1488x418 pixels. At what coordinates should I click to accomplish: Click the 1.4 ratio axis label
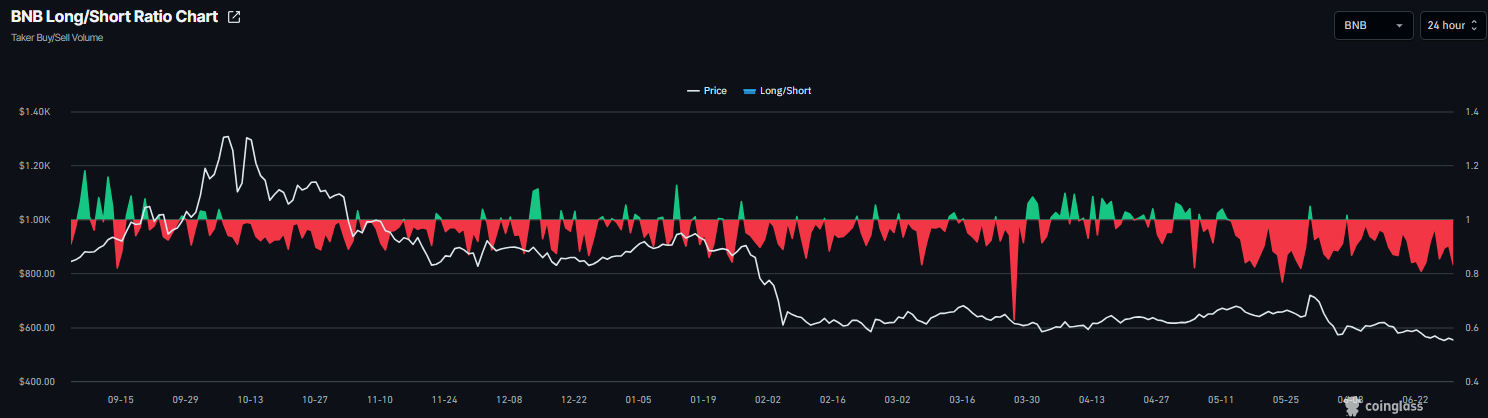pyautogui.click(x=1472, y=112)
